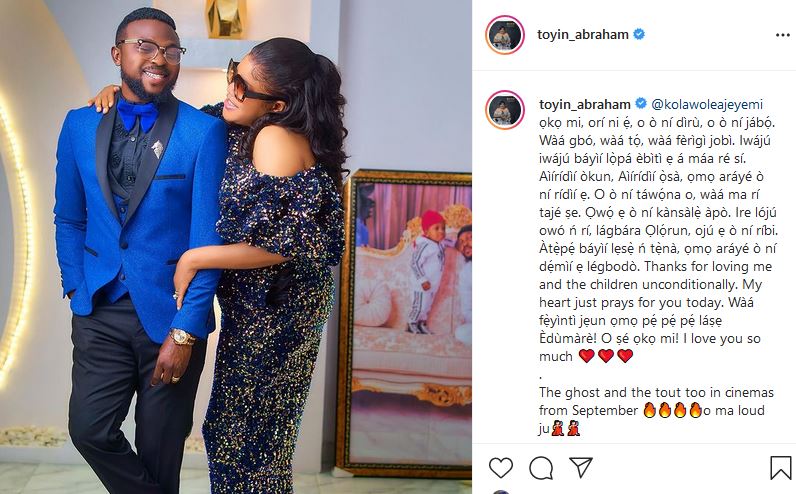Open the caption profile avatar of toyin_abraham

click(505, 110)
